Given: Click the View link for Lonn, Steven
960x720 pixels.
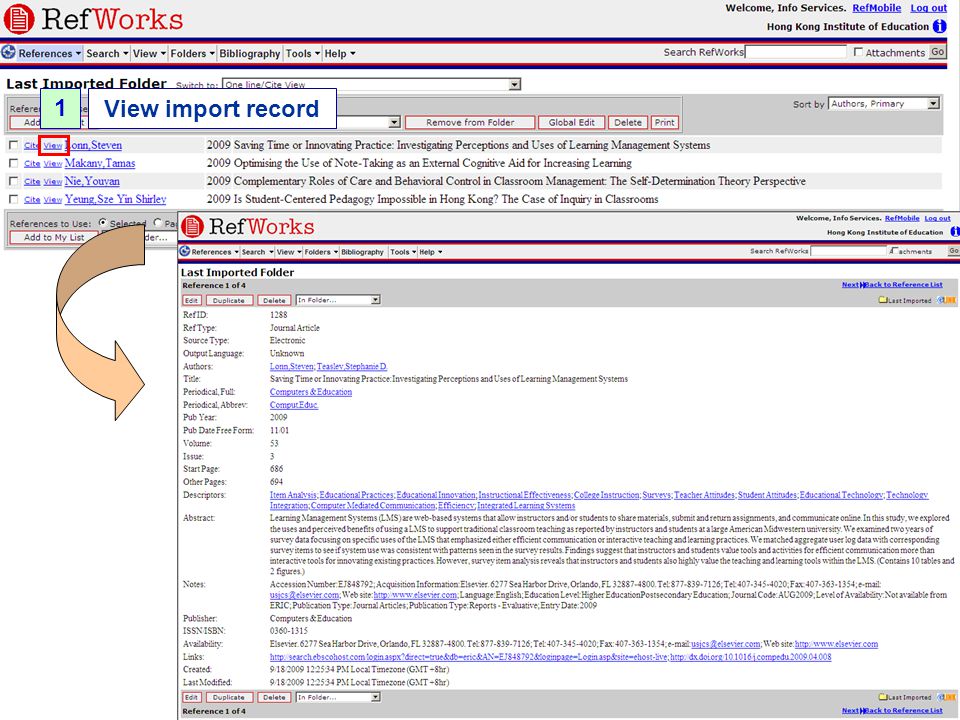Looking at the screenshot, I should click(x=53, y=146).
